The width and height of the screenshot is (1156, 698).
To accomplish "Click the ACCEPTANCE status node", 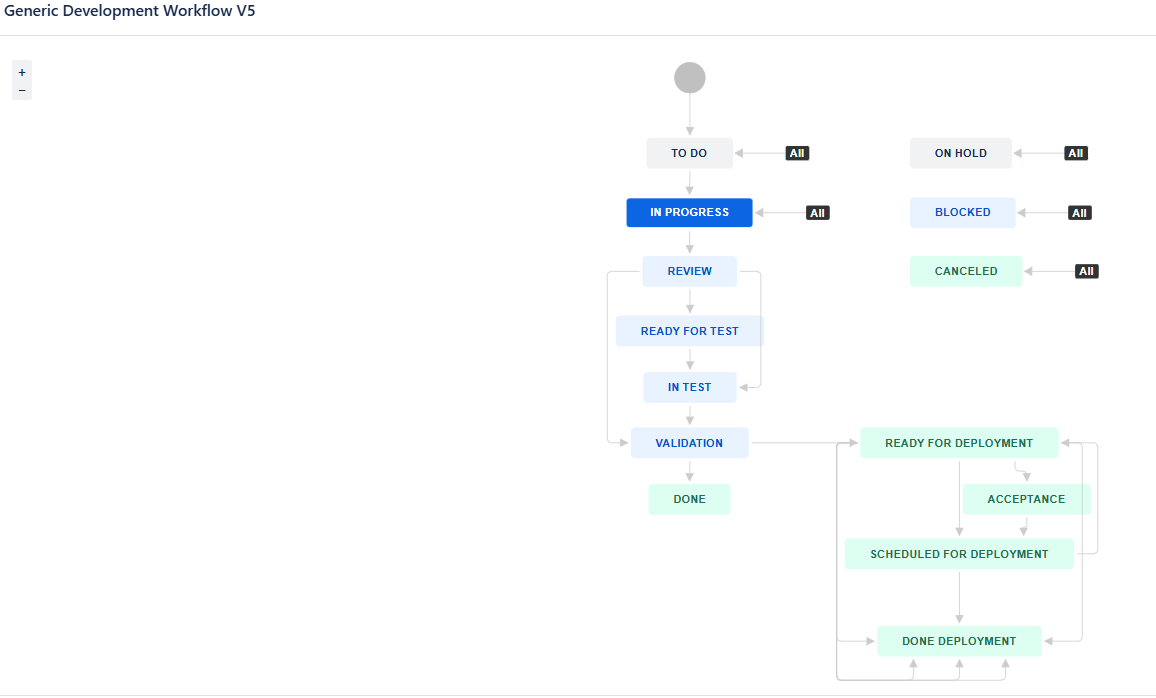I will click(1026, 499).
